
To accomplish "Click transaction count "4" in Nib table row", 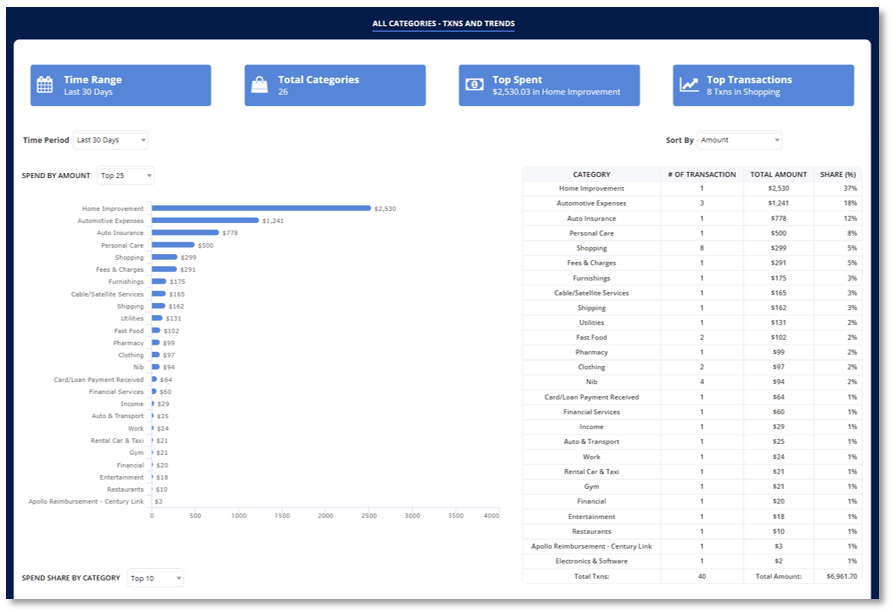I will point(702,382).
